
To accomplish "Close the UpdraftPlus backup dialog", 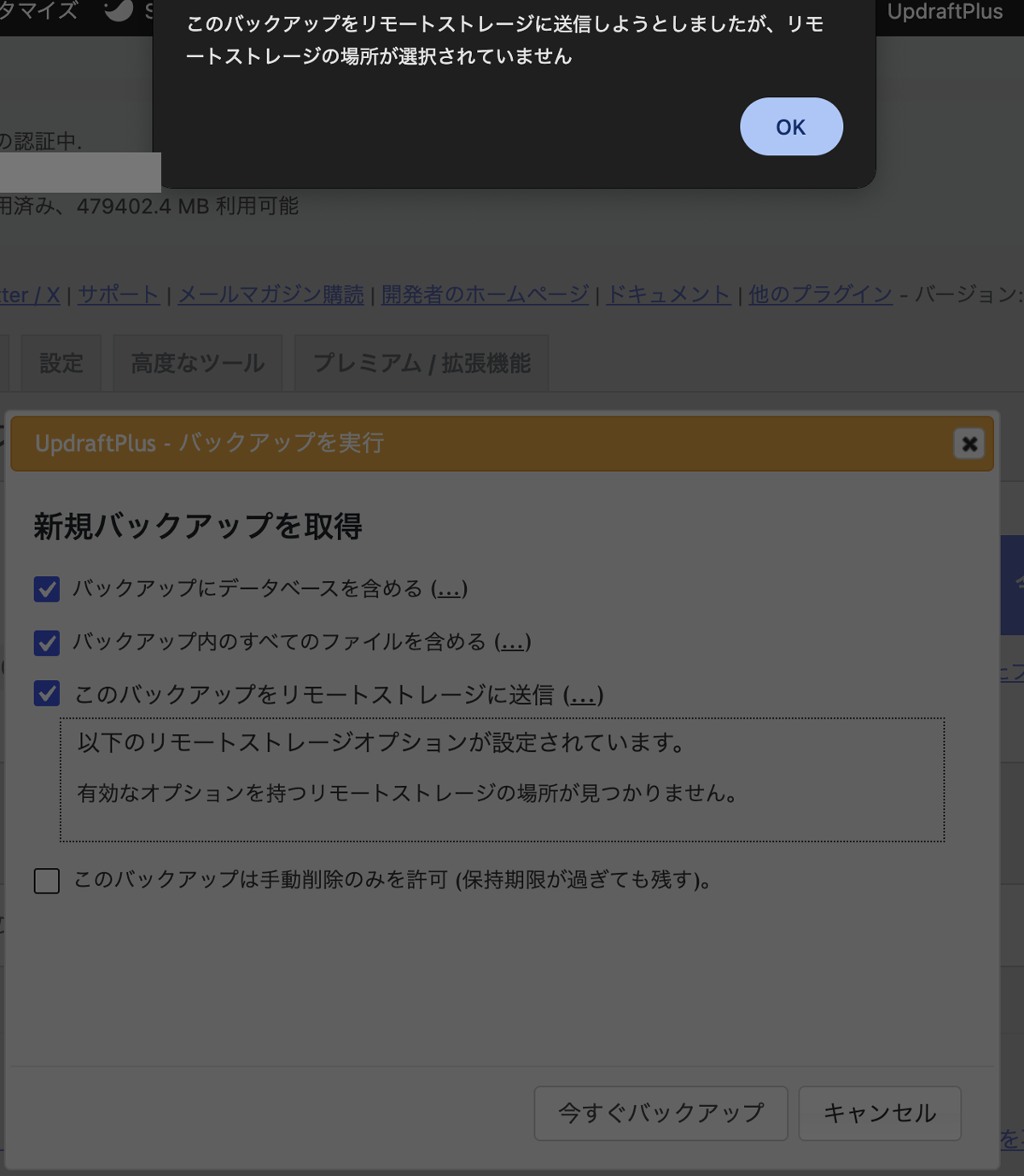I will point(969,444).
